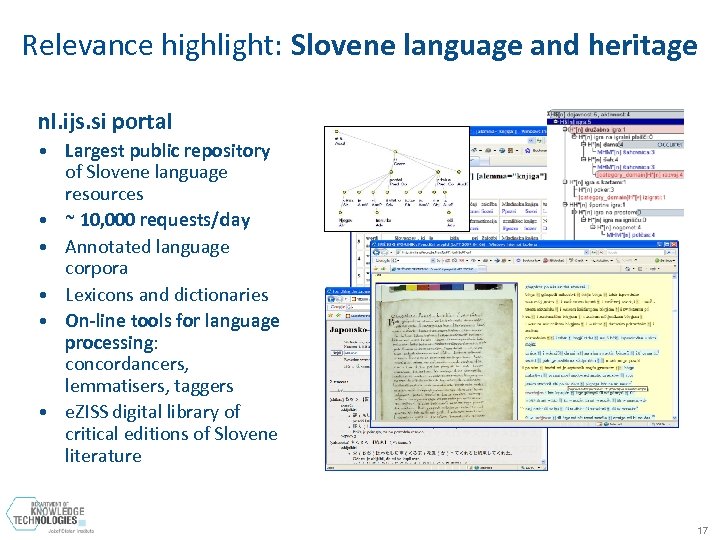Viewport: 720px width, 540px height.
Task: Click the '~ 10,000 requests/day' bullet
Action: 158,220
